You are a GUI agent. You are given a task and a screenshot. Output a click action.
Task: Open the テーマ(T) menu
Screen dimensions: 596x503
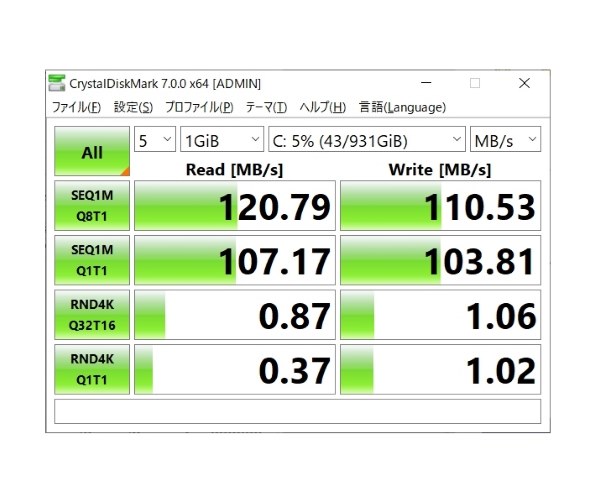pos(266,107)
